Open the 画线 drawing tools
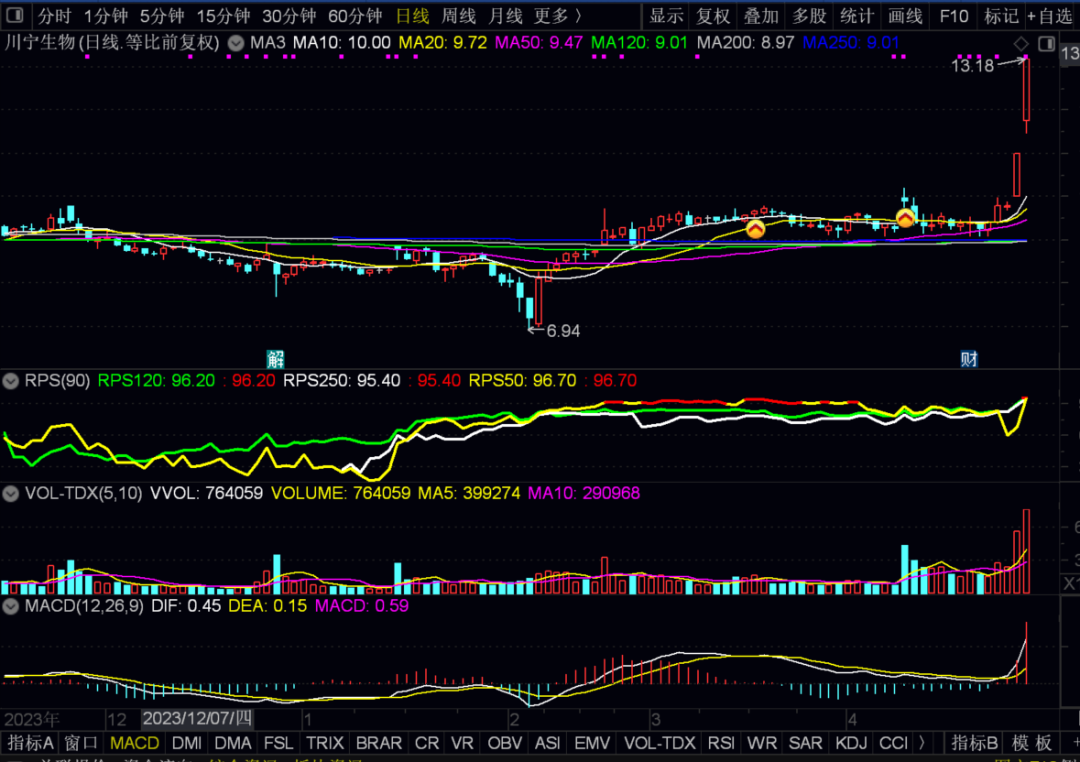 (x=905, y=16)
